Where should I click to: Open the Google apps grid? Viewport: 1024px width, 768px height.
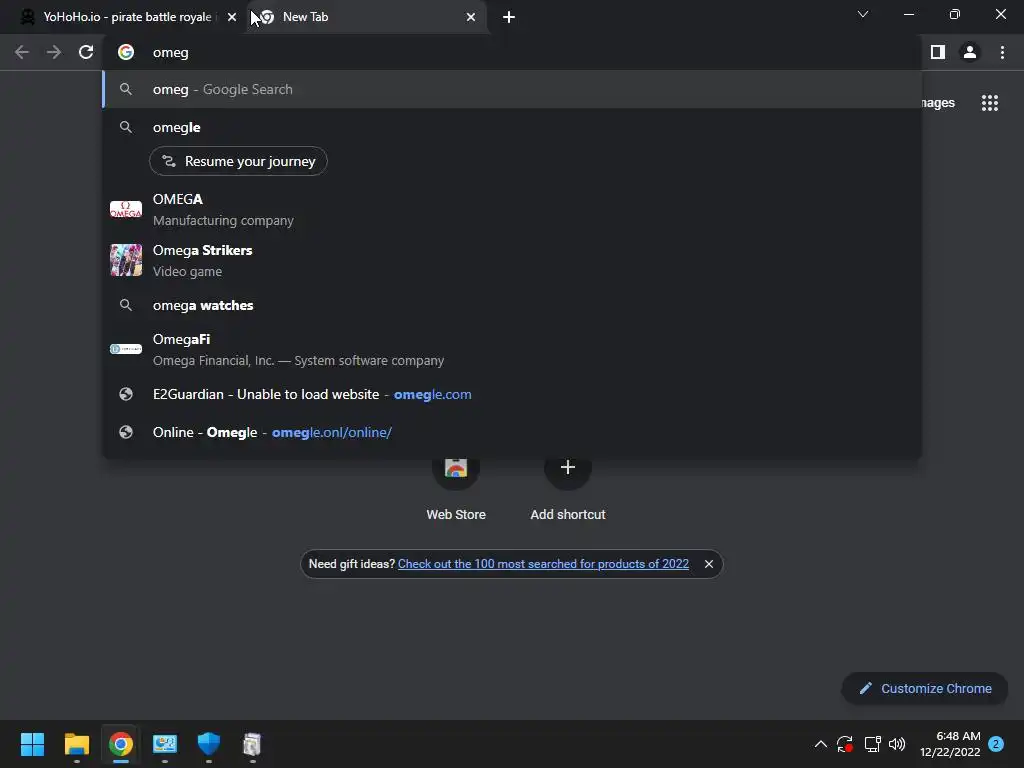pyautogui.click(x=990, y=103)
